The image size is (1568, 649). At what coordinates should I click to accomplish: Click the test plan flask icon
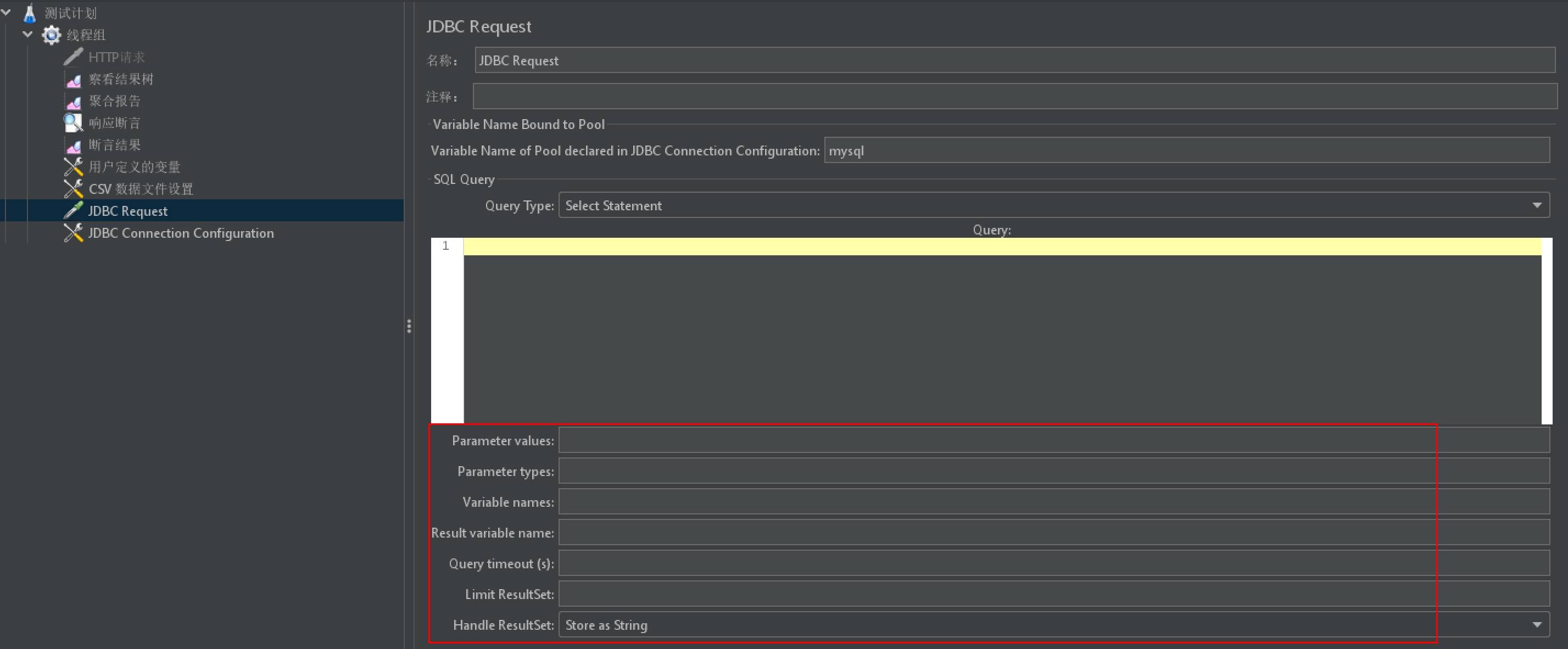pyautogui.click(x=29, y=13)
